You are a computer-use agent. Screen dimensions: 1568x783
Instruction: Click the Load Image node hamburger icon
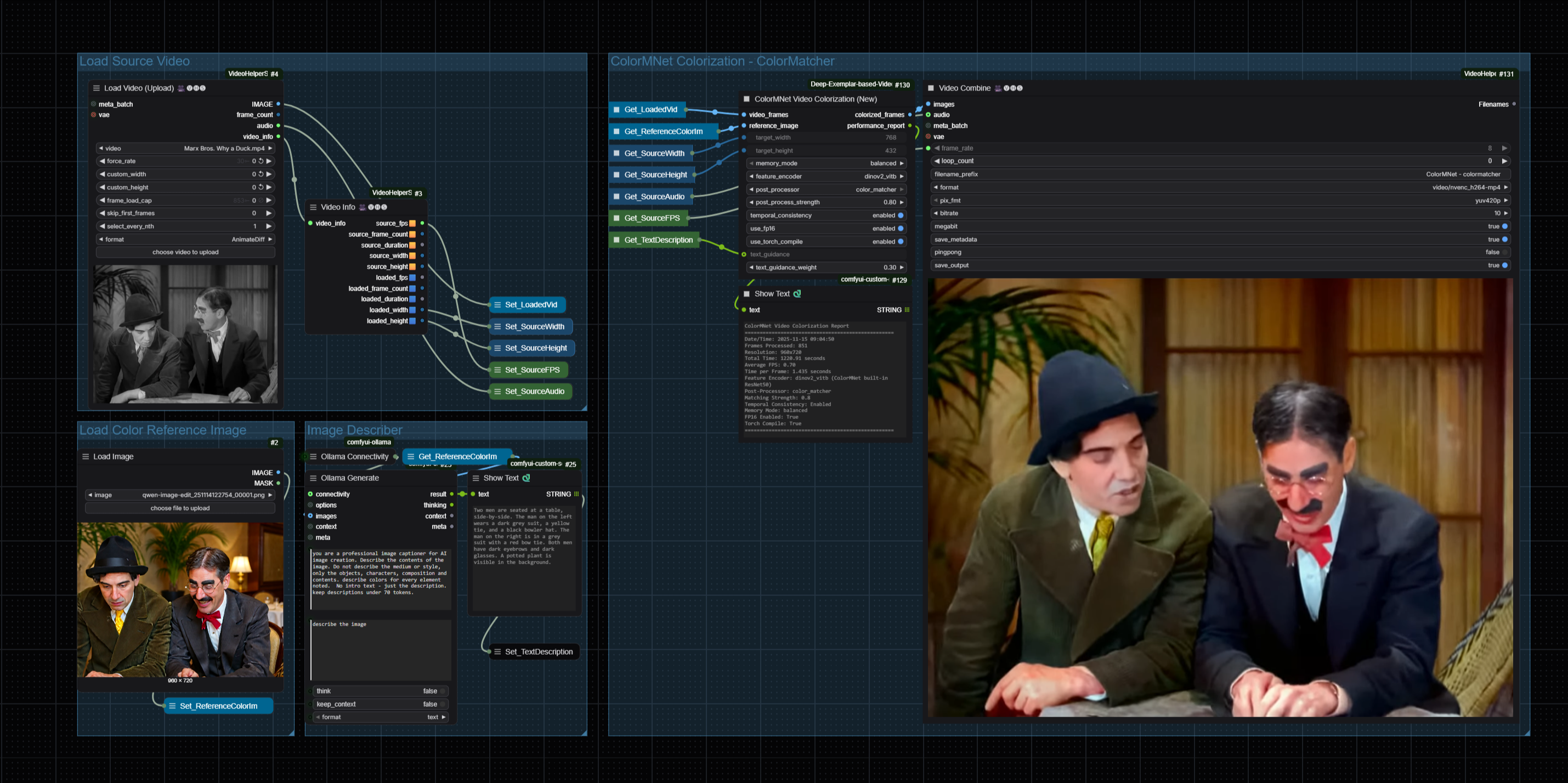86,456
